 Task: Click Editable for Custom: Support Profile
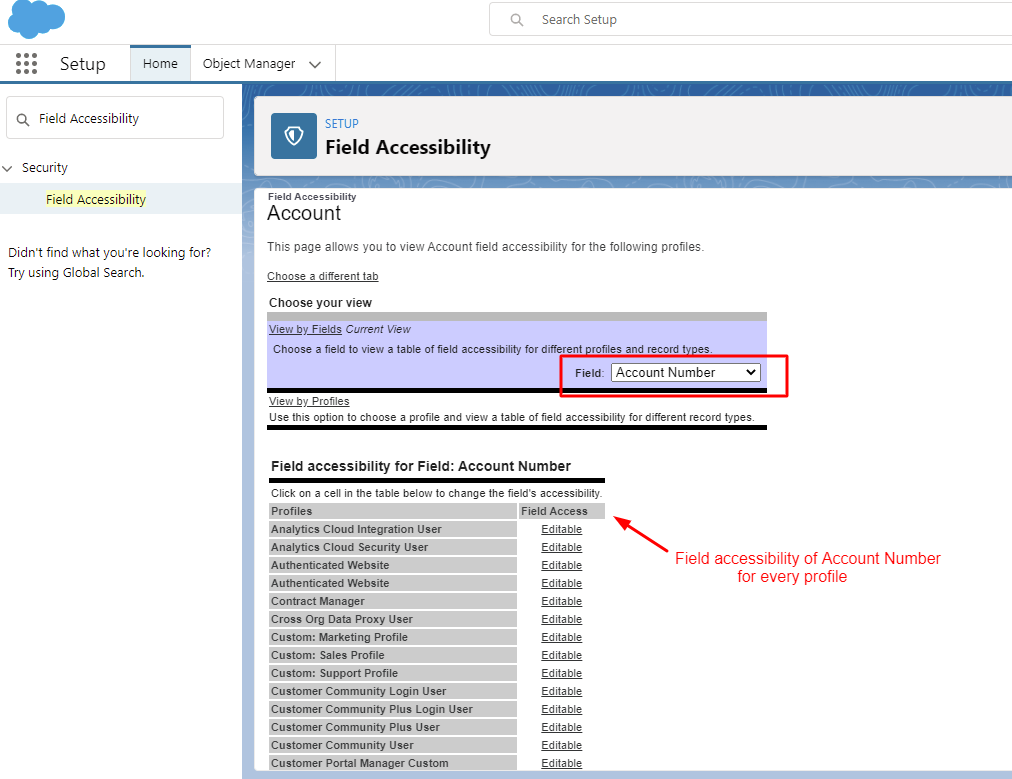(x=562, y=674)
